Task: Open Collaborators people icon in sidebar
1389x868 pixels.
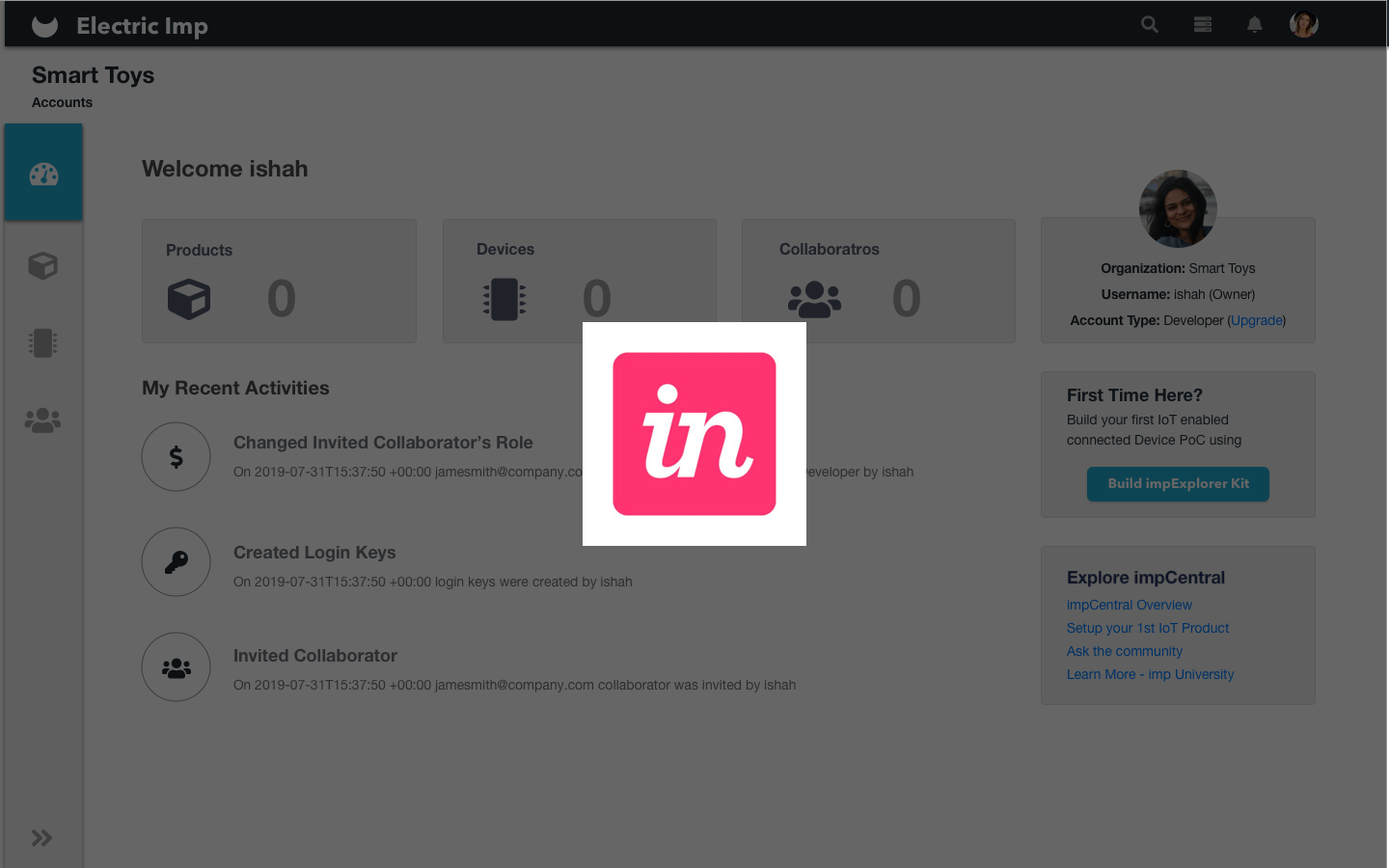Action: pos(43,420)
